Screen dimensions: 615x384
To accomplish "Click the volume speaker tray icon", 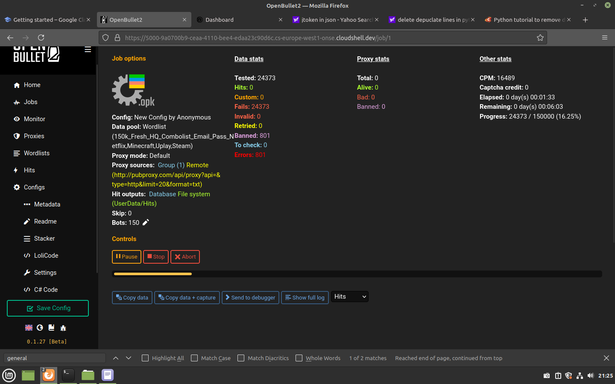I will pyautogui.click(x=591, y=376).
